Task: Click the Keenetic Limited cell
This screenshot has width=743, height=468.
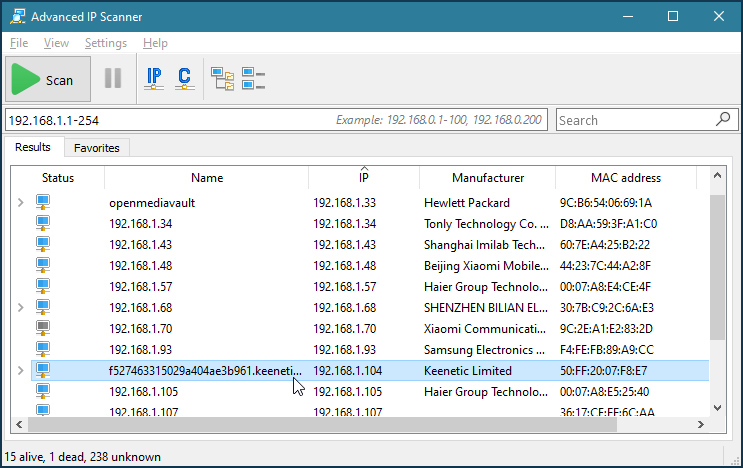Action: click(x=468, y=370)
